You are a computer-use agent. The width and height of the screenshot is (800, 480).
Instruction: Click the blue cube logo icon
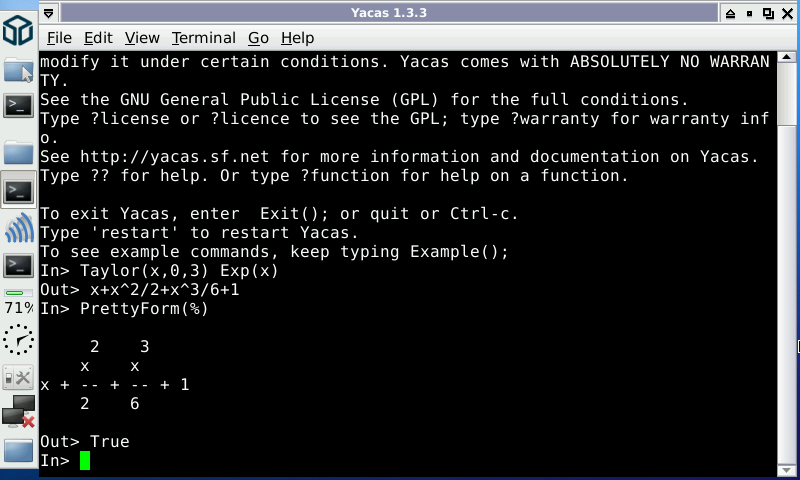18,30
